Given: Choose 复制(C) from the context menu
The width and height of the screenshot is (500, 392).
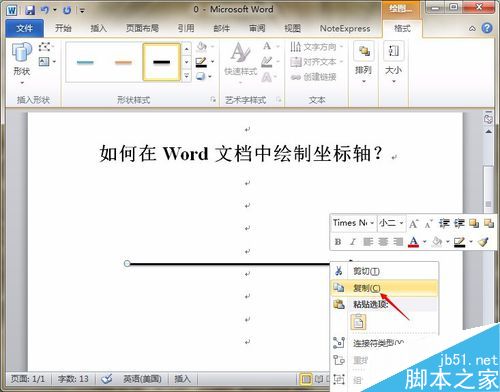Looking at the screenshot, I should [x=384, y=288].
